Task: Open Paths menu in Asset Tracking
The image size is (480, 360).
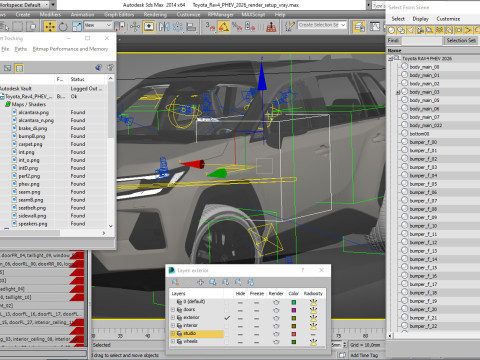Action: tap(21, 49)
